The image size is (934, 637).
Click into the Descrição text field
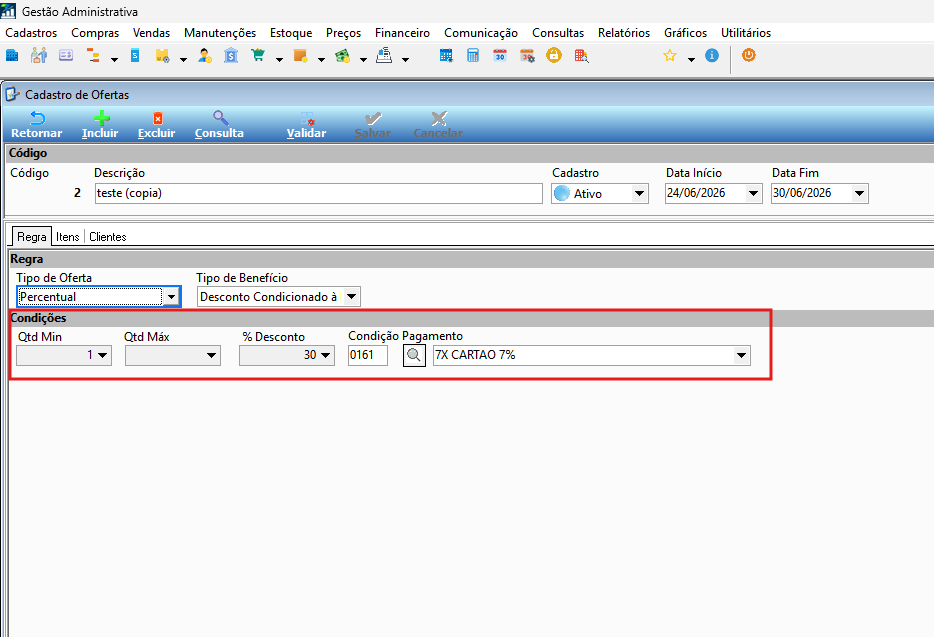319,194
